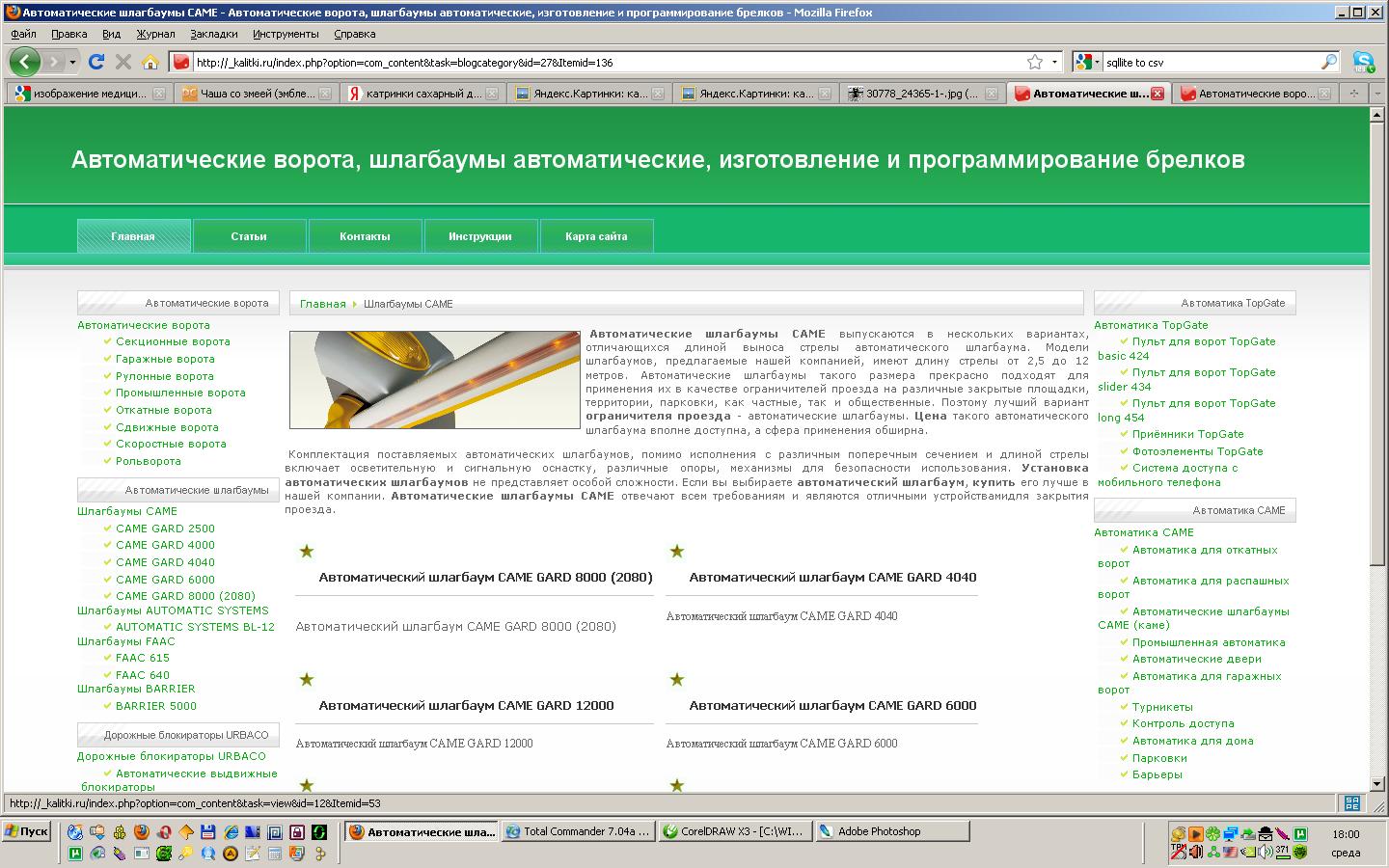Switch to CorelDRAW X3 in the taskbar
The width and height of the screenshot is (1389, 868).
(735, 831)
